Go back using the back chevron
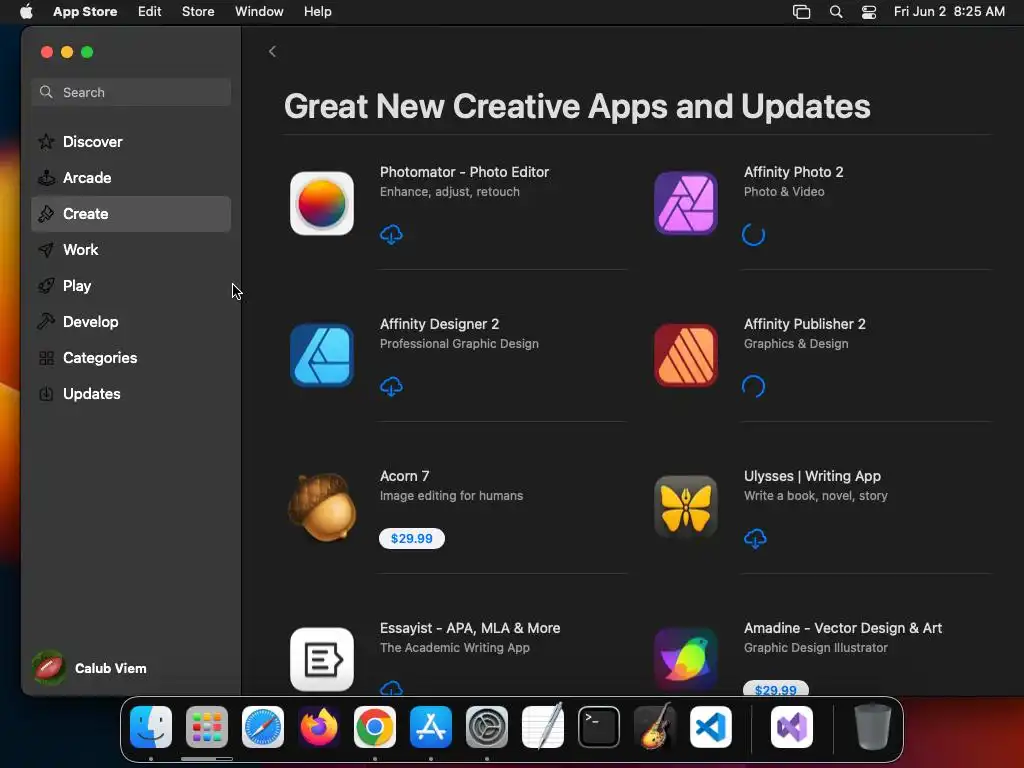The image size is (1024, 768). (x=272, y=52)
